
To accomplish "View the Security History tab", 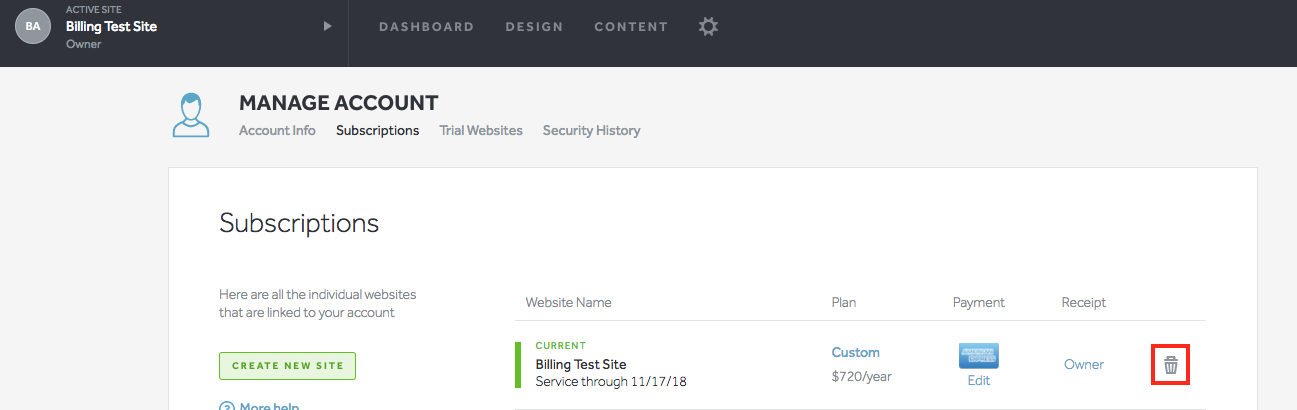I will pyautogui.click(x=591, y=131).
